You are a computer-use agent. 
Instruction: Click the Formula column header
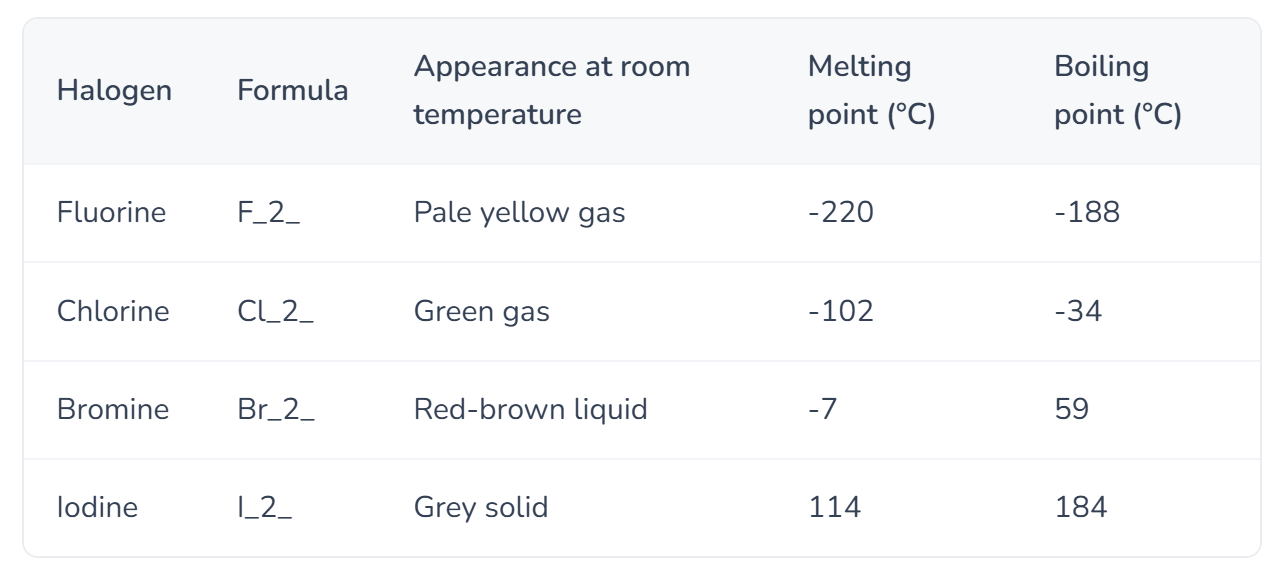tap(293, 91)
